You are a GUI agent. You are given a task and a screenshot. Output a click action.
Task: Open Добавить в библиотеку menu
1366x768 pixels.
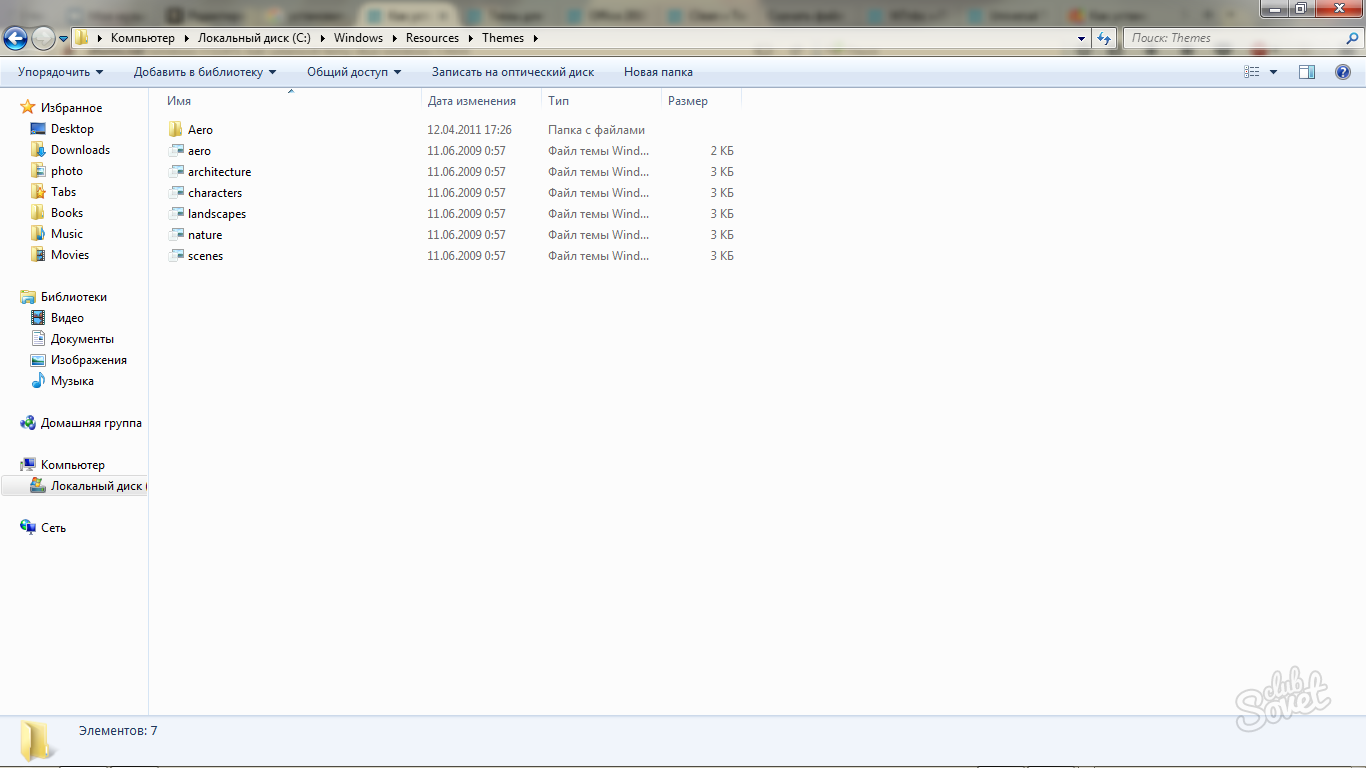point(204,72)
